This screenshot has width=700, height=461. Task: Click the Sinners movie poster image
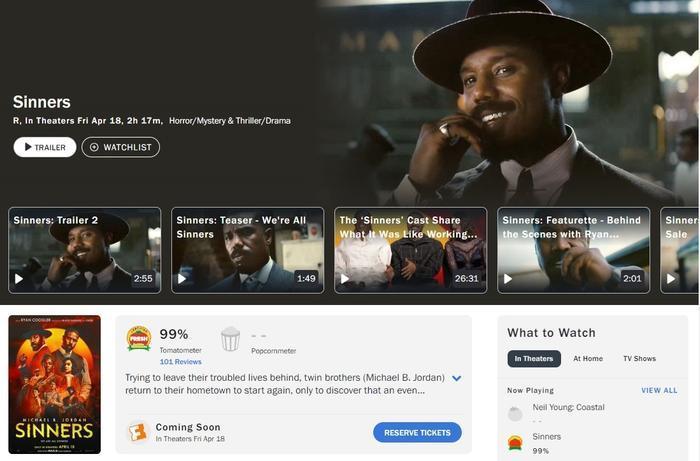pyautogui.click(x=54, y=384)
